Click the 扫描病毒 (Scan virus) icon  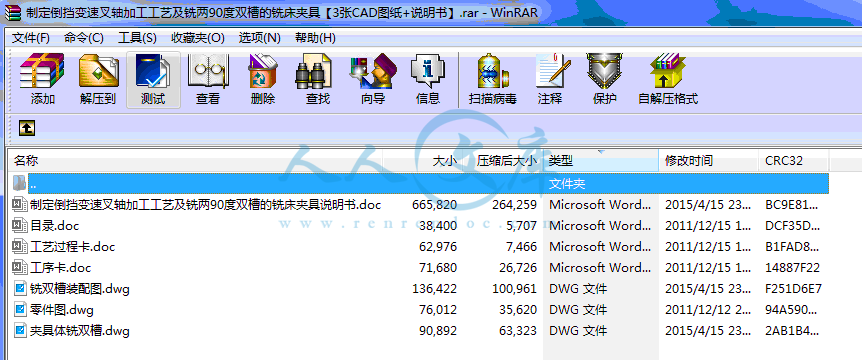[x=492, y=71]
